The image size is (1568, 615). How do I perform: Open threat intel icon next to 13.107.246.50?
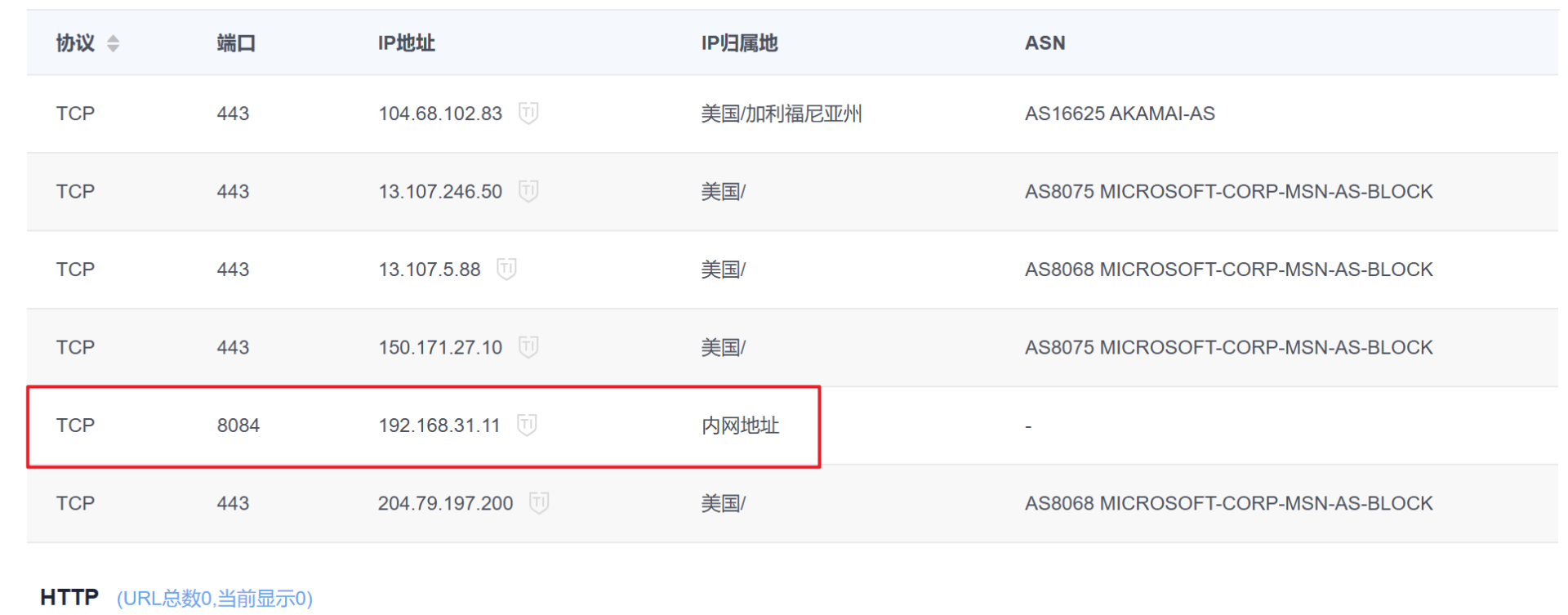[x=528, y=191]
